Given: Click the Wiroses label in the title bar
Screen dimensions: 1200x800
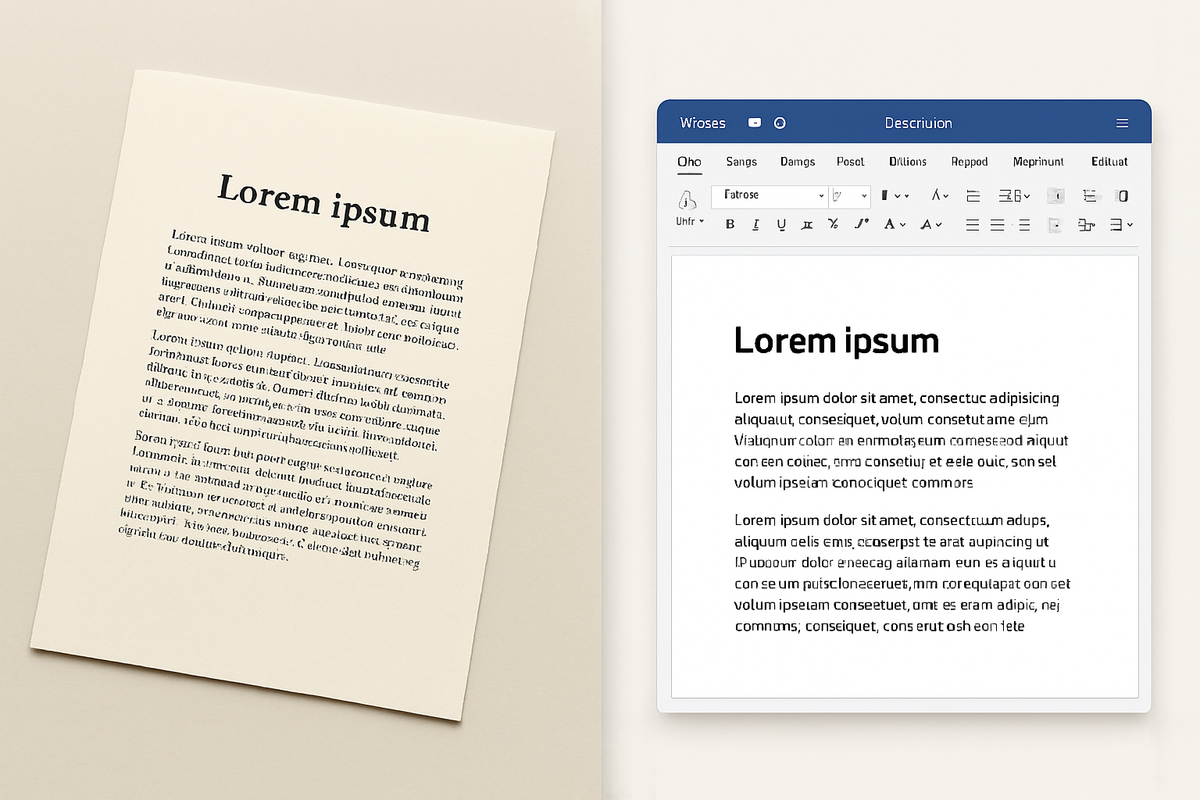Looking at the screenshot, I should [703, 123].
